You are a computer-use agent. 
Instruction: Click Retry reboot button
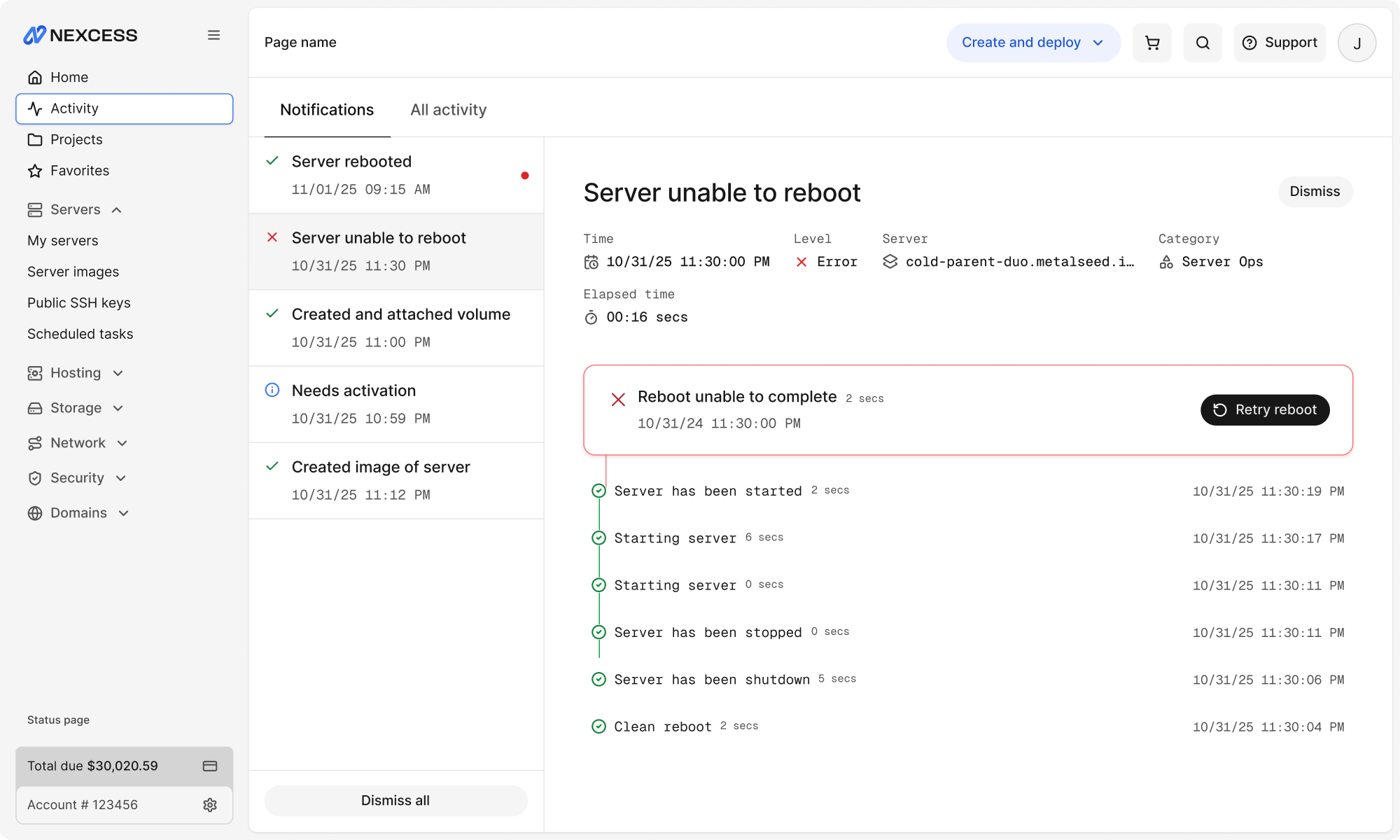[x=1265, y=409]
